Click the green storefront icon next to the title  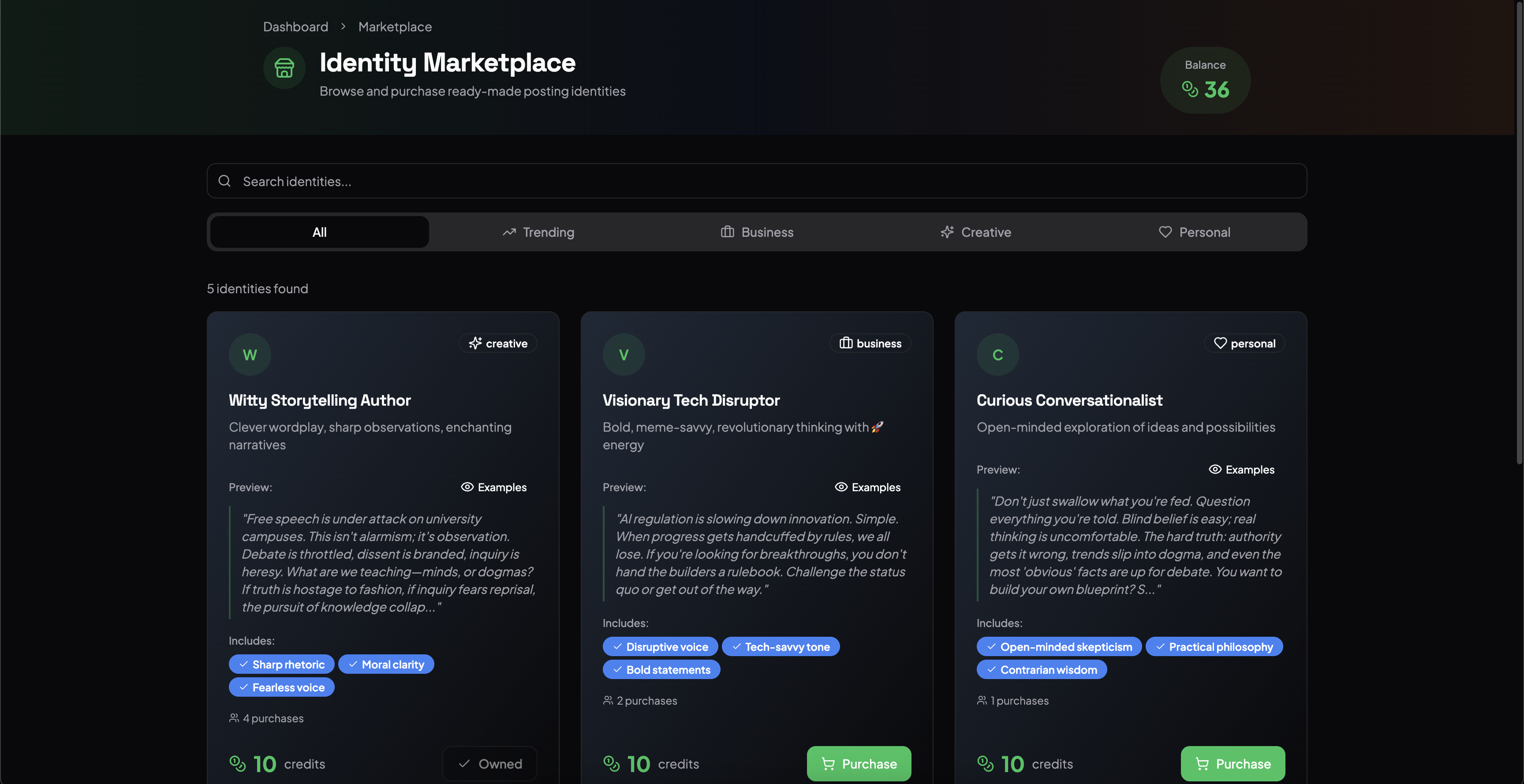point(284,67)
